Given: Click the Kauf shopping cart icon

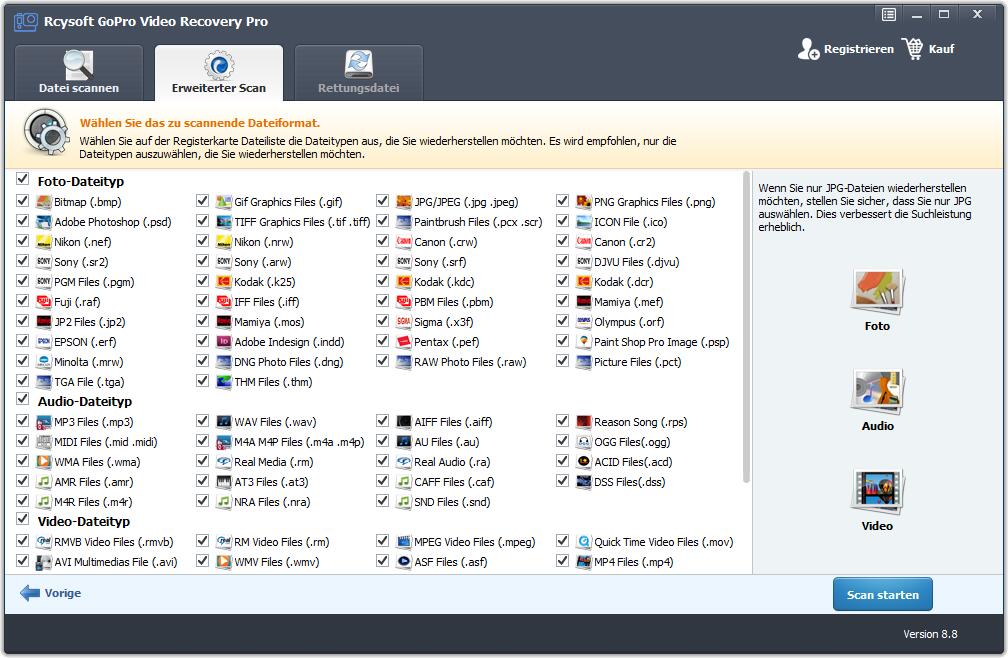Looking at the screenshot, I should point(913,49).
